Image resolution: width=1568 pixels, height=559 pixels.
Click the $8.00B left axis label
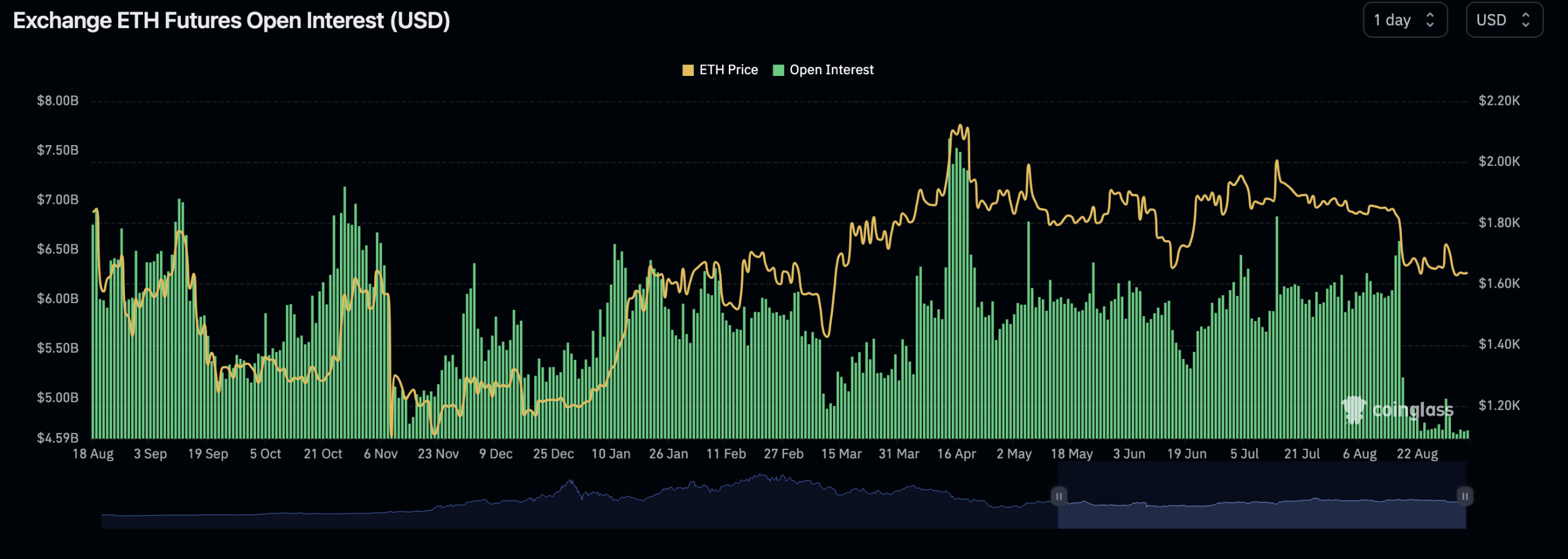(x=58, y=101)
